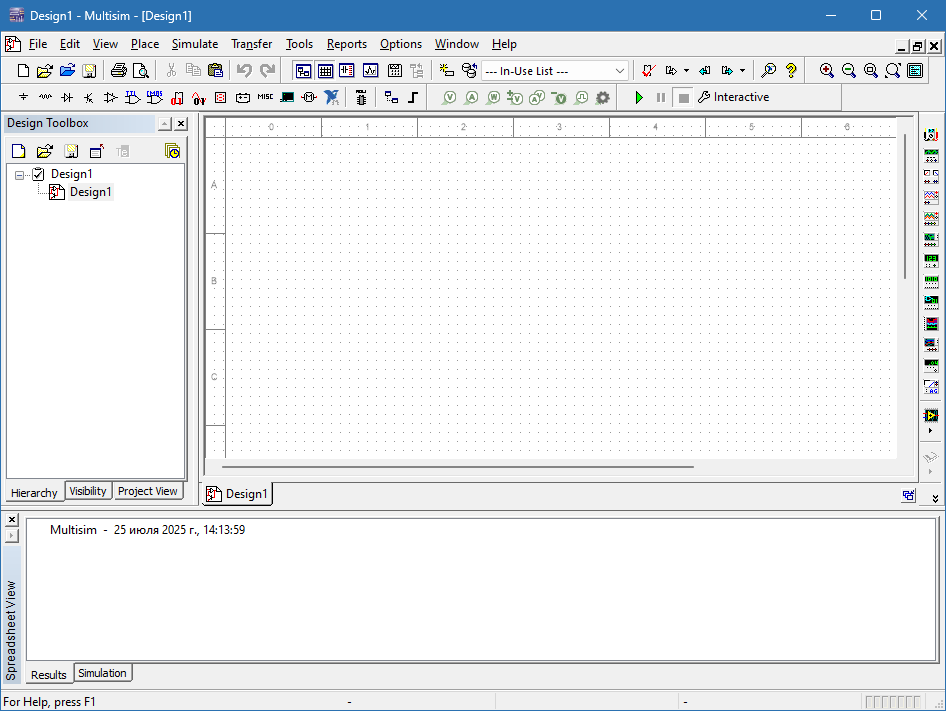Toggle the Design Toolbox view button
This screenshot has height=711, width=946.
click(303, 71)
